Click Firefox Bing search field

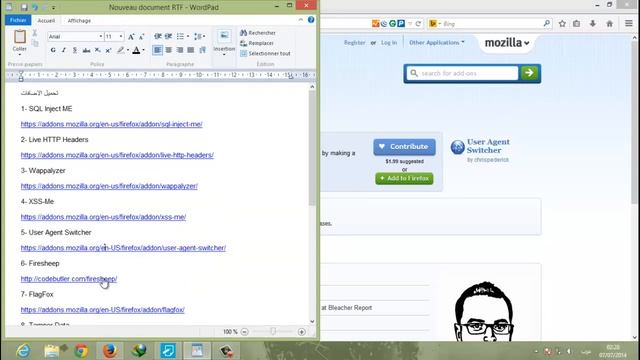490,24
